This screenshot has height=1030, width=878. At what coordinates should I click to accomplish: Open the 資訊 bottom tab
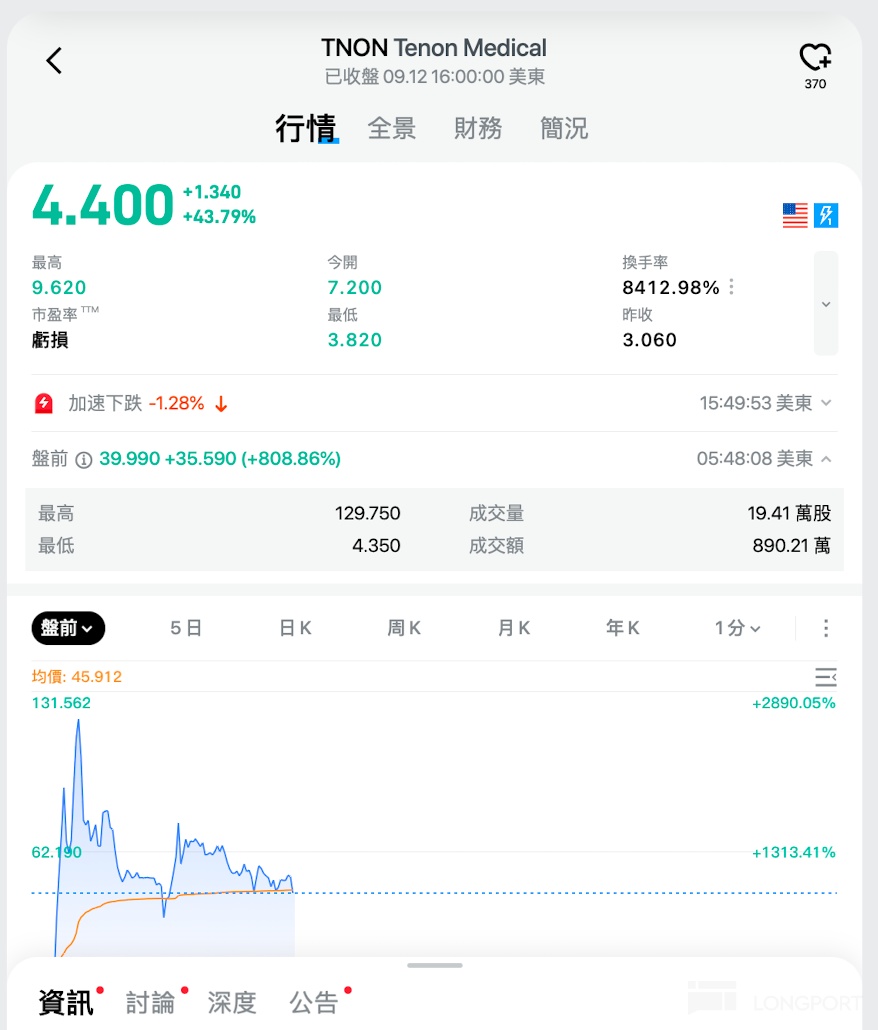click(x=66, y=1002)
